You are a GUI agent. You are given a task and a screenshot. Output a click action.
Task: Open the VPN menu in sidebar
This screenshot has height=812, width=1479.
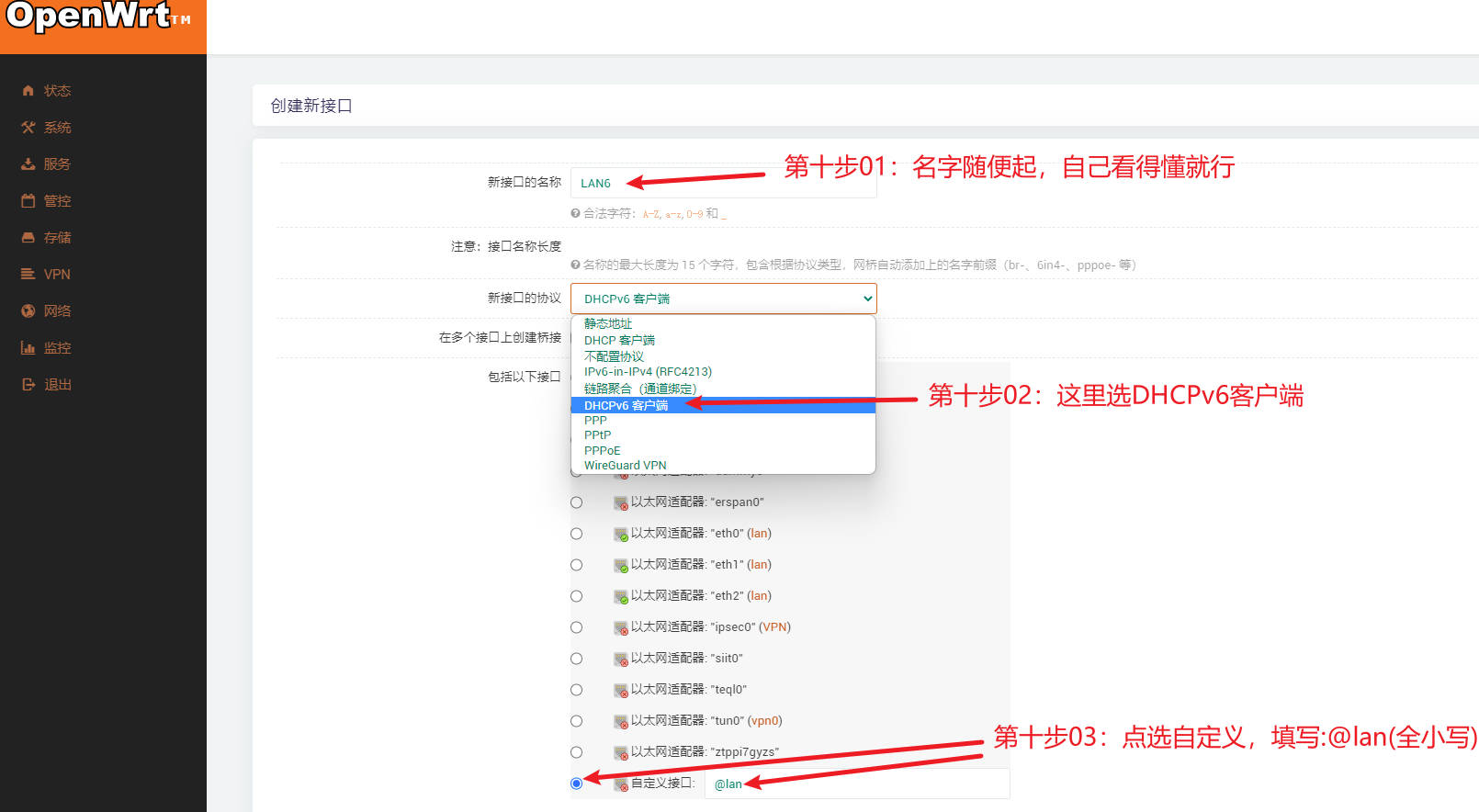(x=57, y=275)
